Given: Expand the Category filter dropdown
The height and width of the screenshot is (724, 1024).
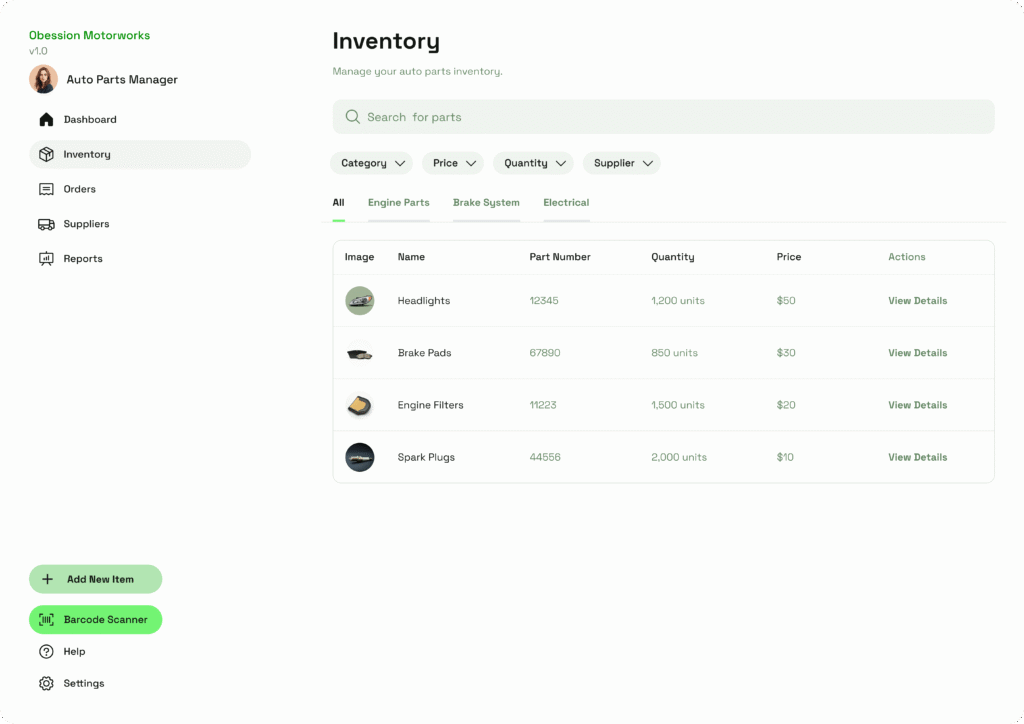Looking at the screenshot, I should pyautogui.click(x=371, y=163).
